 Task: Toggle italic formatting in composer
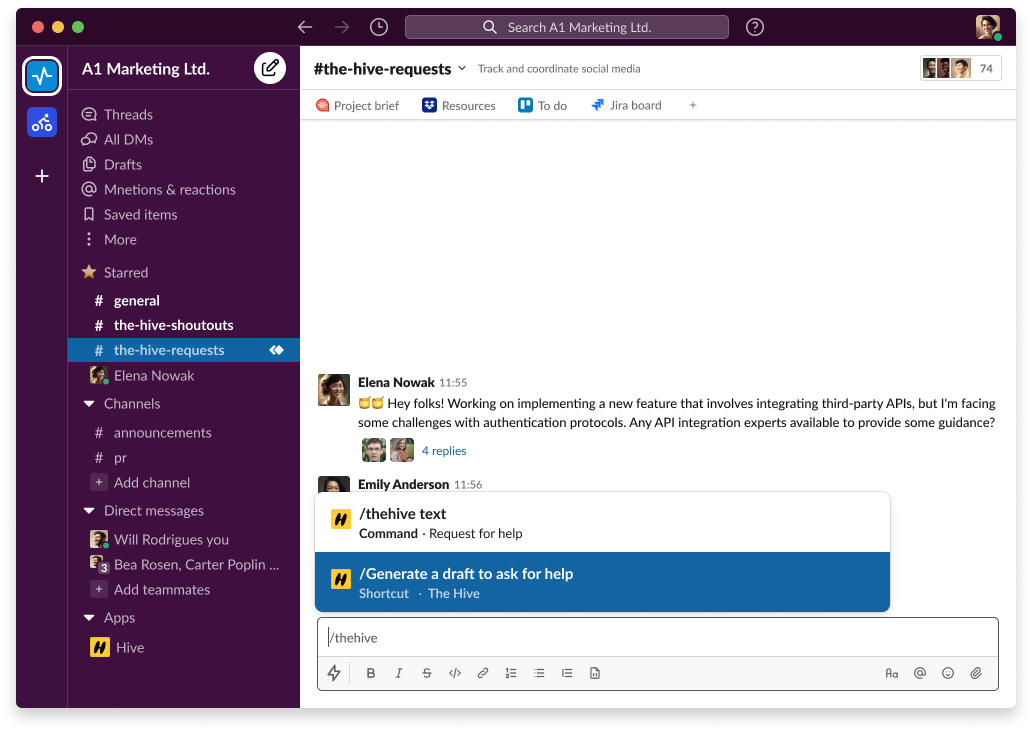[399, 673]
